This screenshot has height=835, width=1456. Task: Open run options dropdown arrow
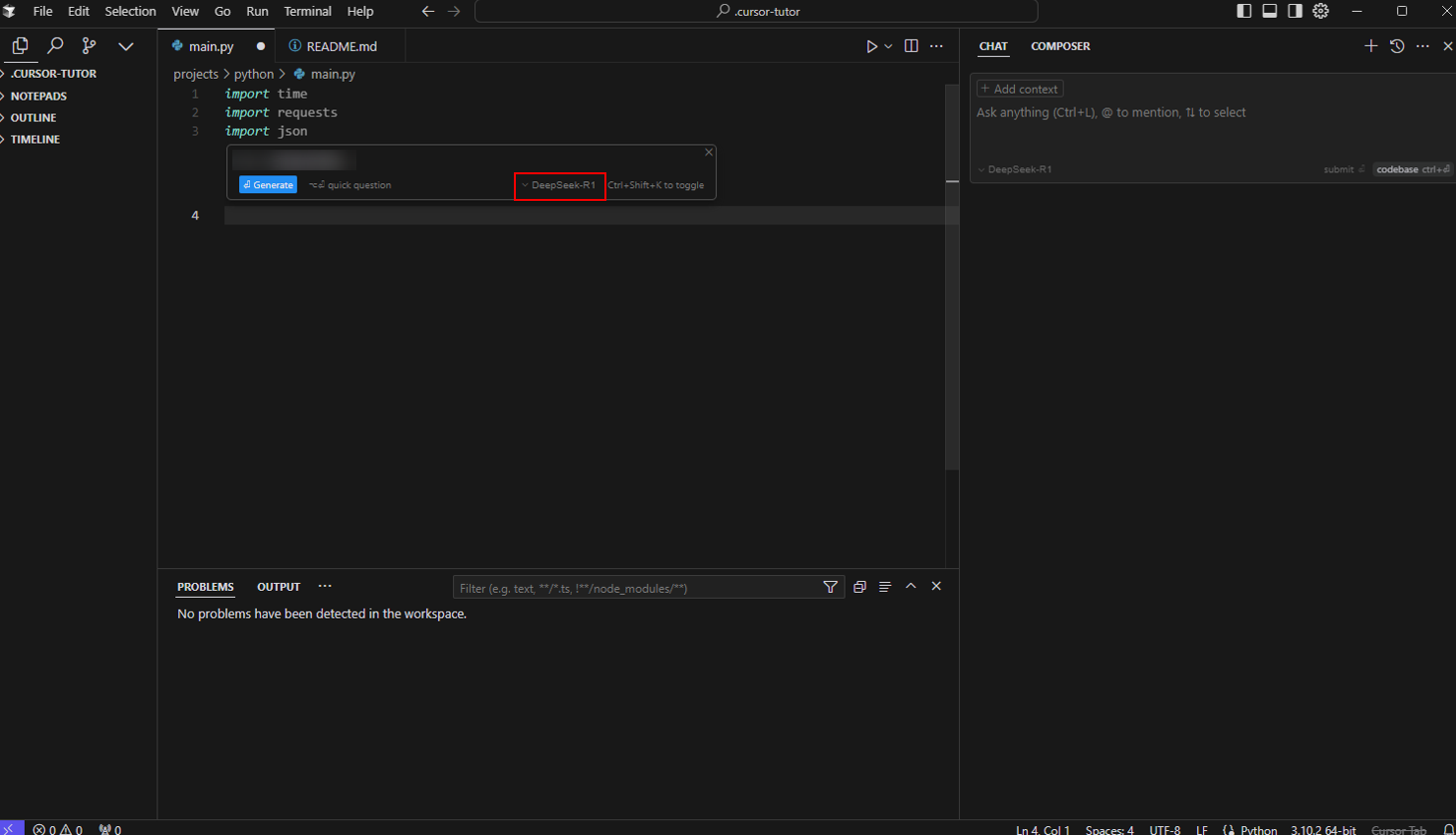(888, 46)
